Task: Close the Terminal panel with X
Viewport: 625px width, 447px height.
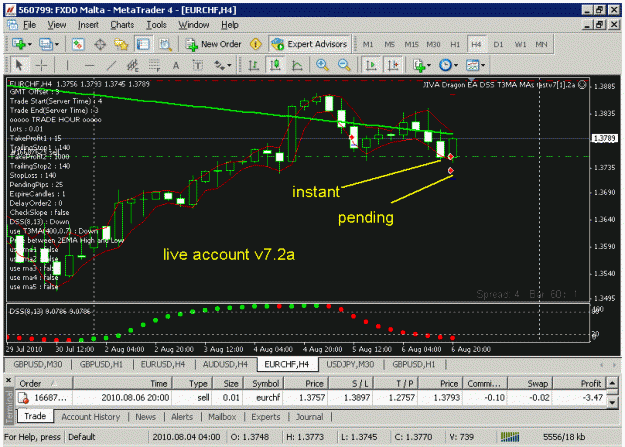Action: click(x=8, y=380)
